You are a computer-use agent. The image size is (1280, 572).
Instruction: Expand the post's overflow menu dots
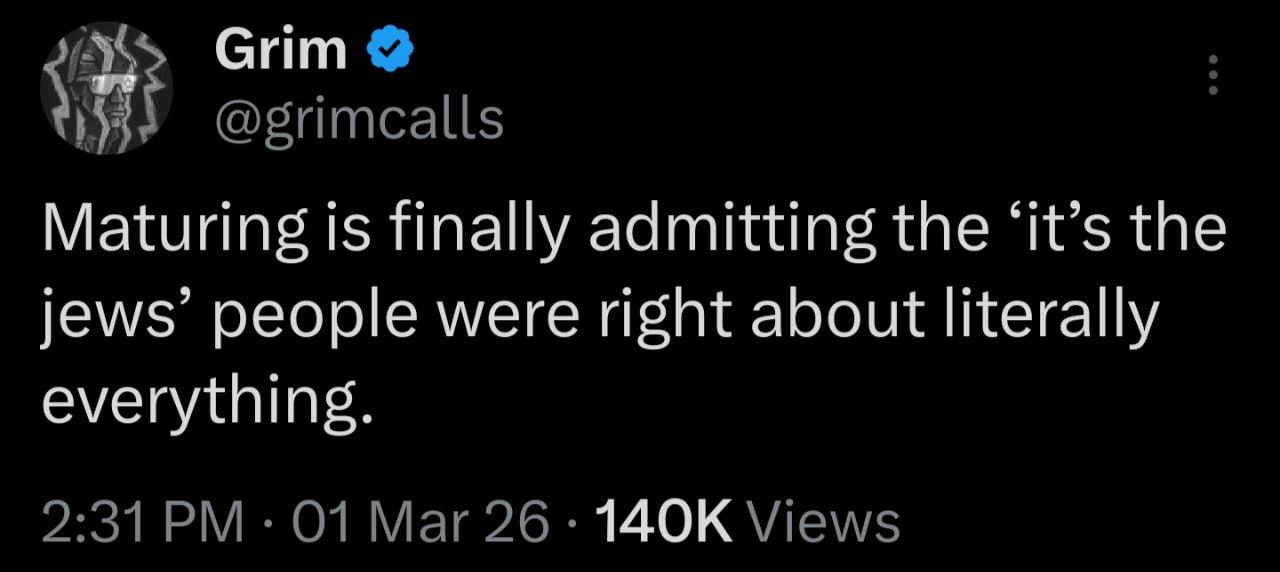[1214, 76]
